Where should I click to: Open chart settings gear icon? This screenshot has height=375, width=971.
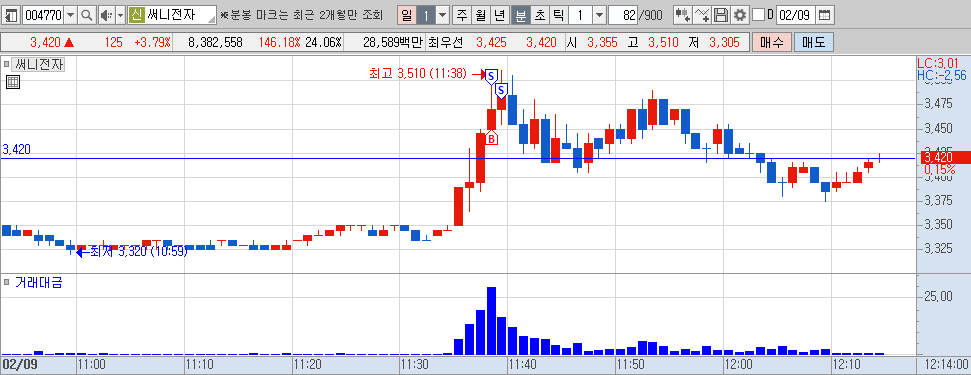(739, 15)
